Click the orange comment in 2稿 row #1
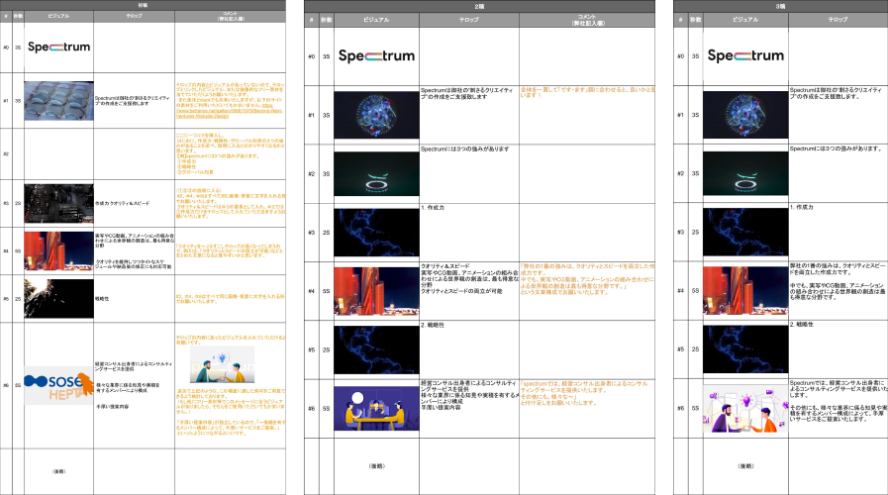The height and width of the screenshot is (495, 888). pyautogui.click(x=587, y=92)
